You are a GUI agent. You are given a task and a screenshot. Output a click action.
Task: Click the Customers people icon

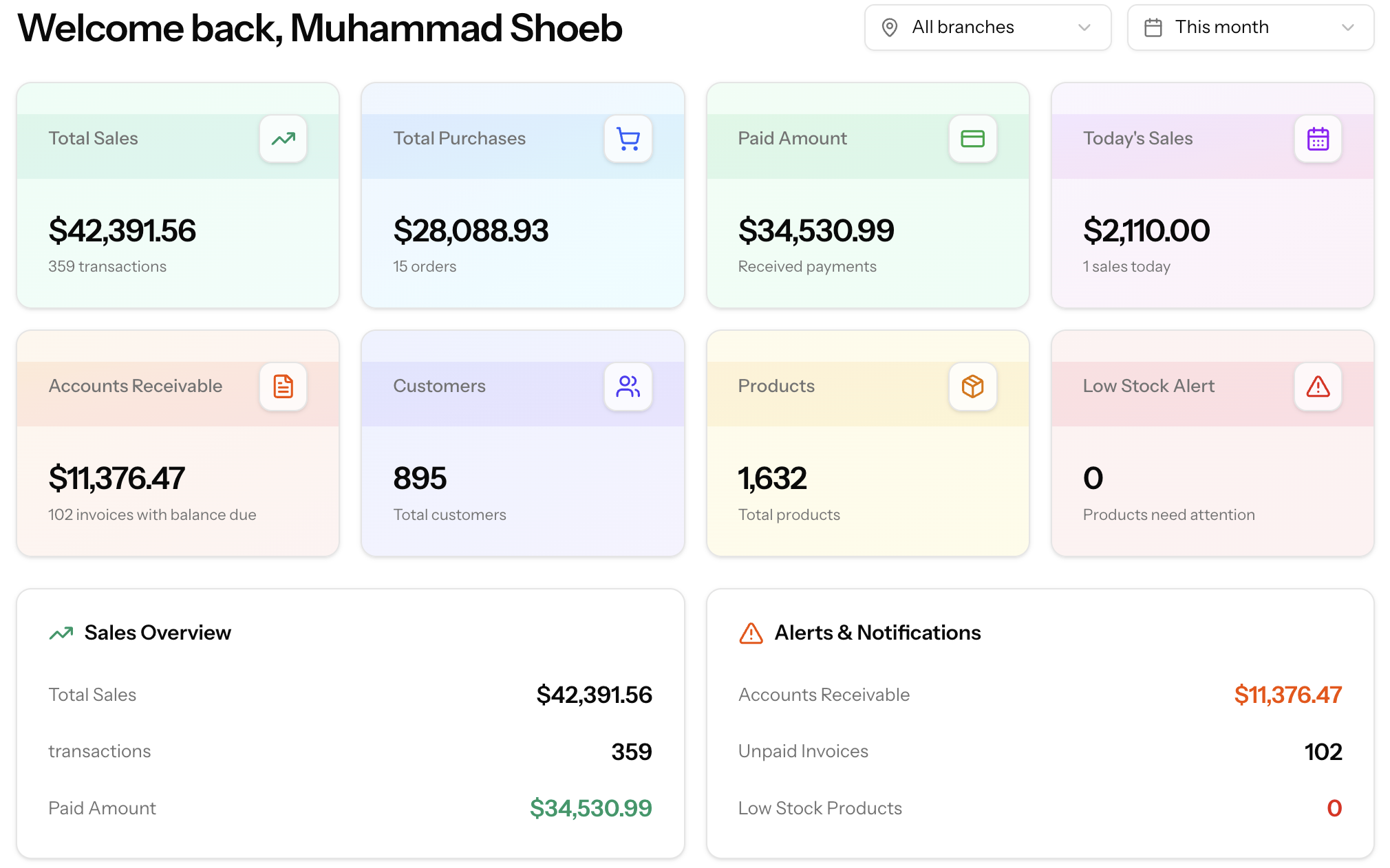point(628,387)
